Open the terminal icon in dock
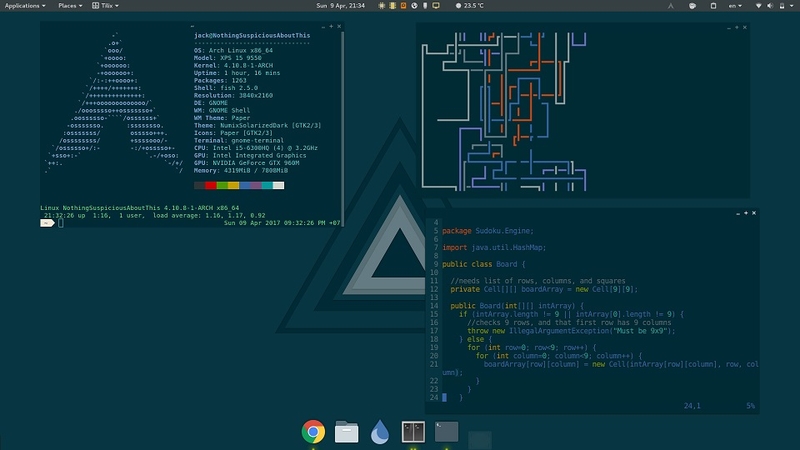This screenshot has width=800, height=450. point(446,431)
